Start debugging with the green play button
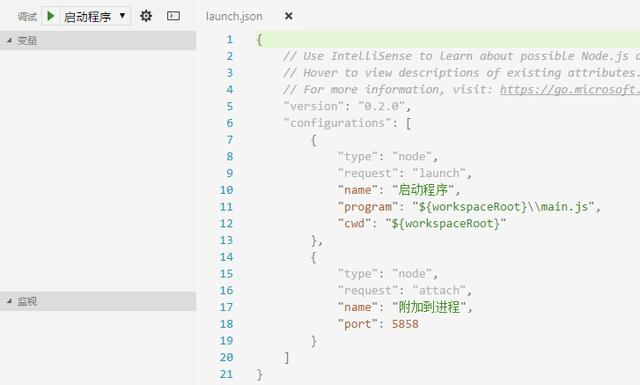This screenshot has width=640, height=385. pos(51,16)
